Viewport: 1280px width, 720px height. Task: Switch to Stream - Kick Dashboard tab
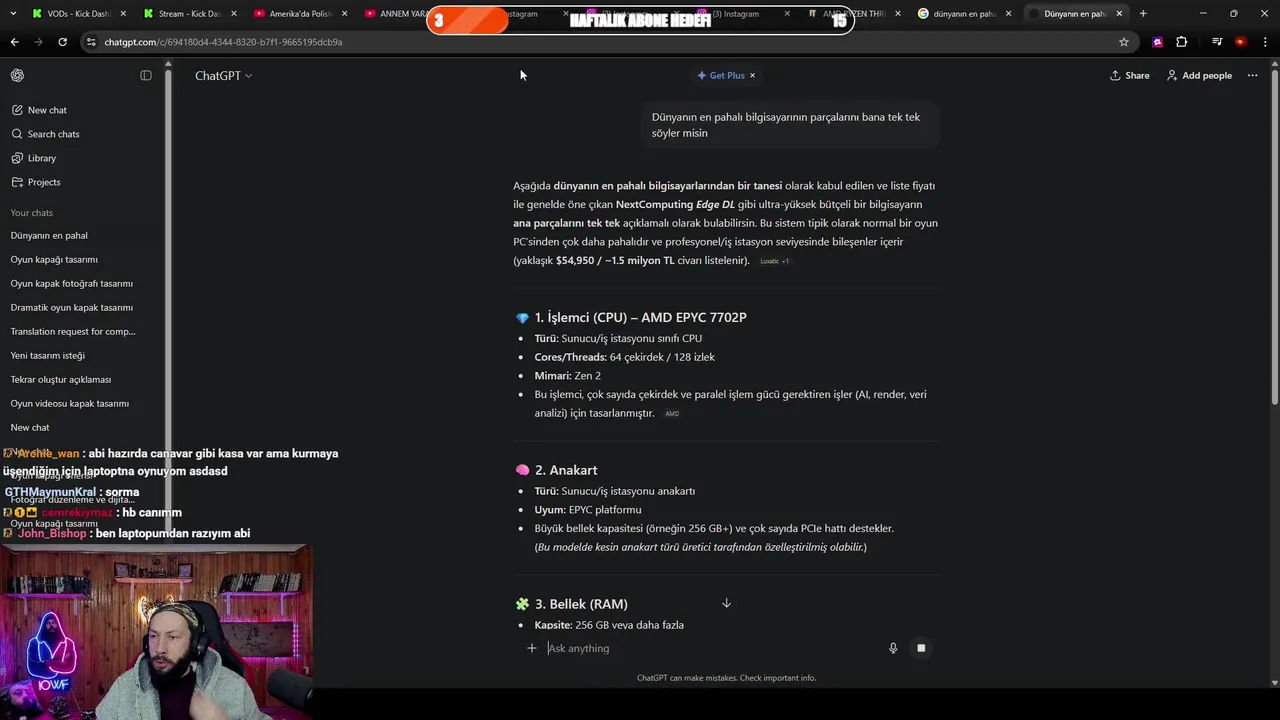click(189, 14)
